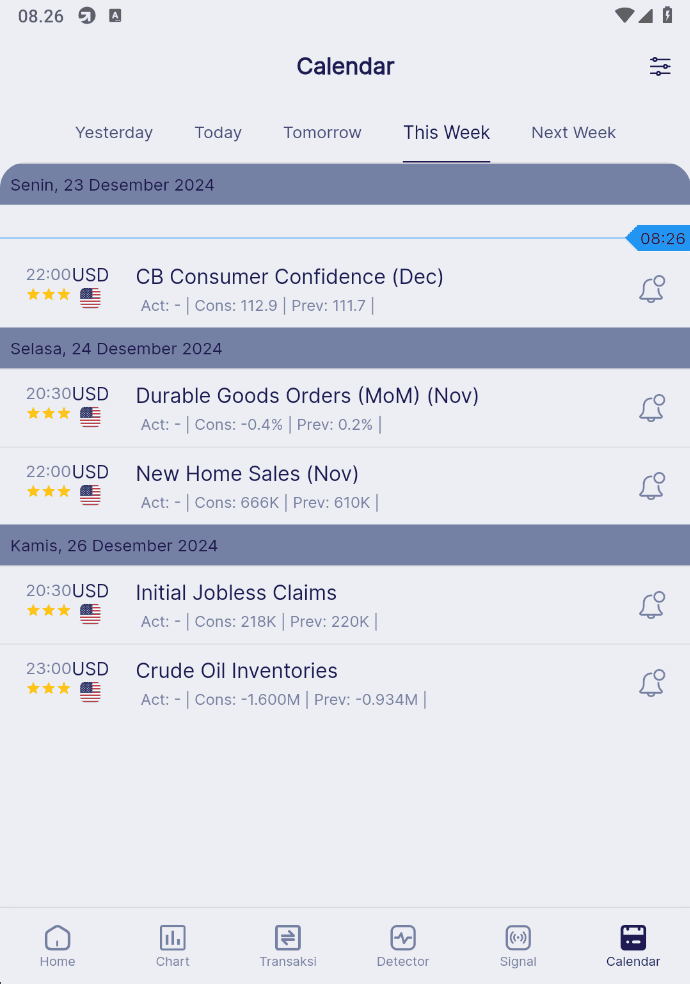Image resolution: width=690 pixels, height=984 pixels.
Task: Open the Chart icon in bottom bar
Action: (172, 946)
